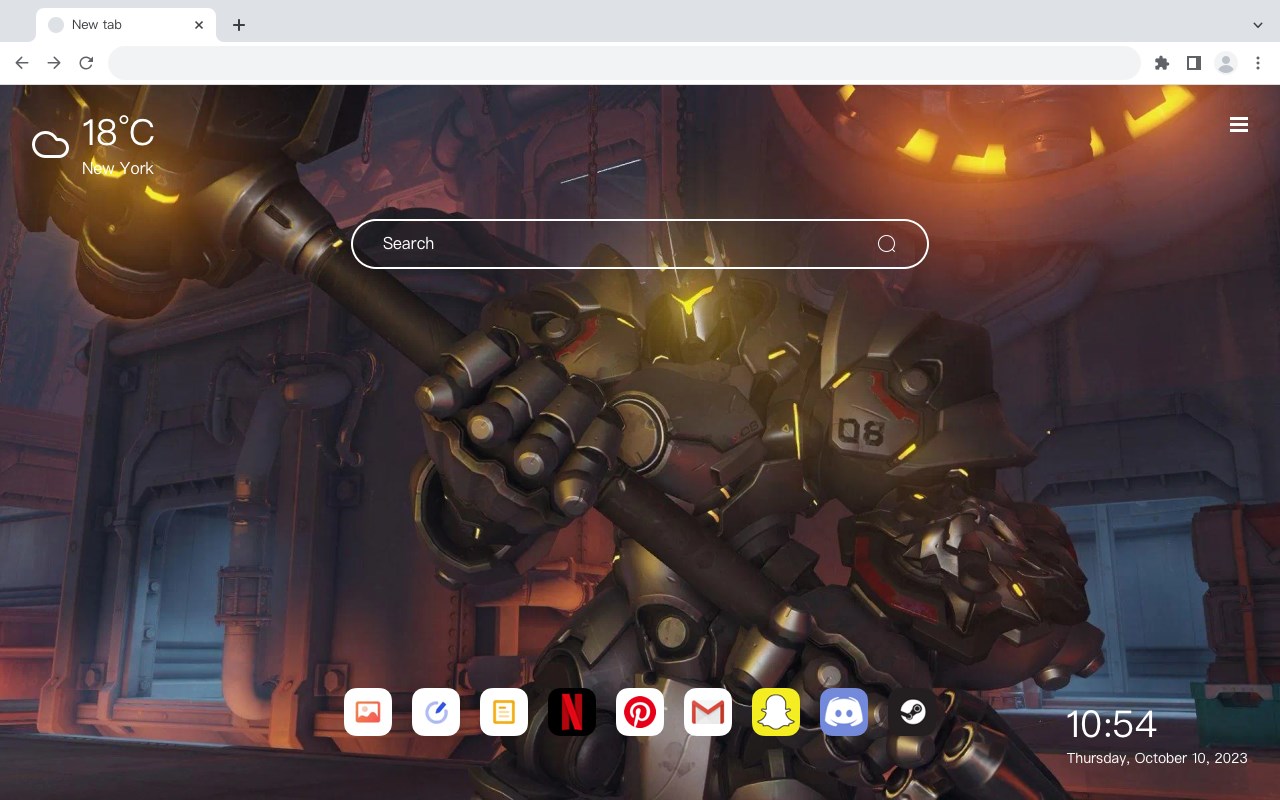Reload the current page
The width and height of the screenshot is (1280, 800).
point(86,63)
